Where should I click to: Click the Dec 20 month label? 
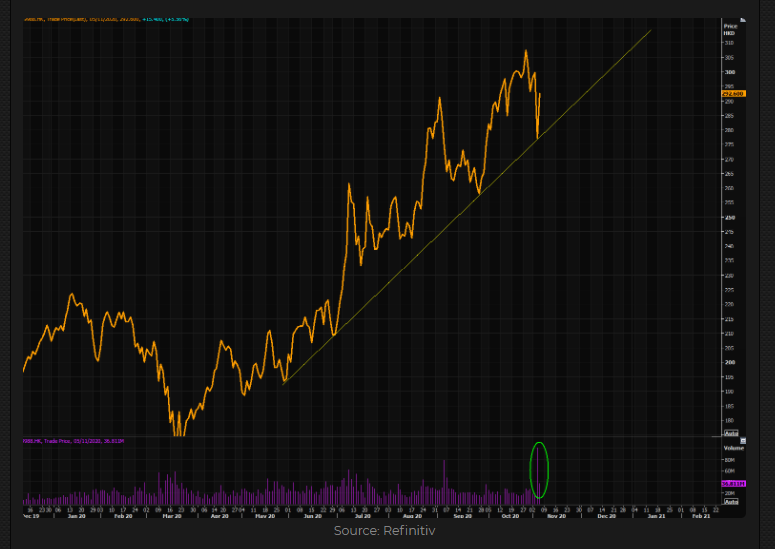(x=606, y=516)
